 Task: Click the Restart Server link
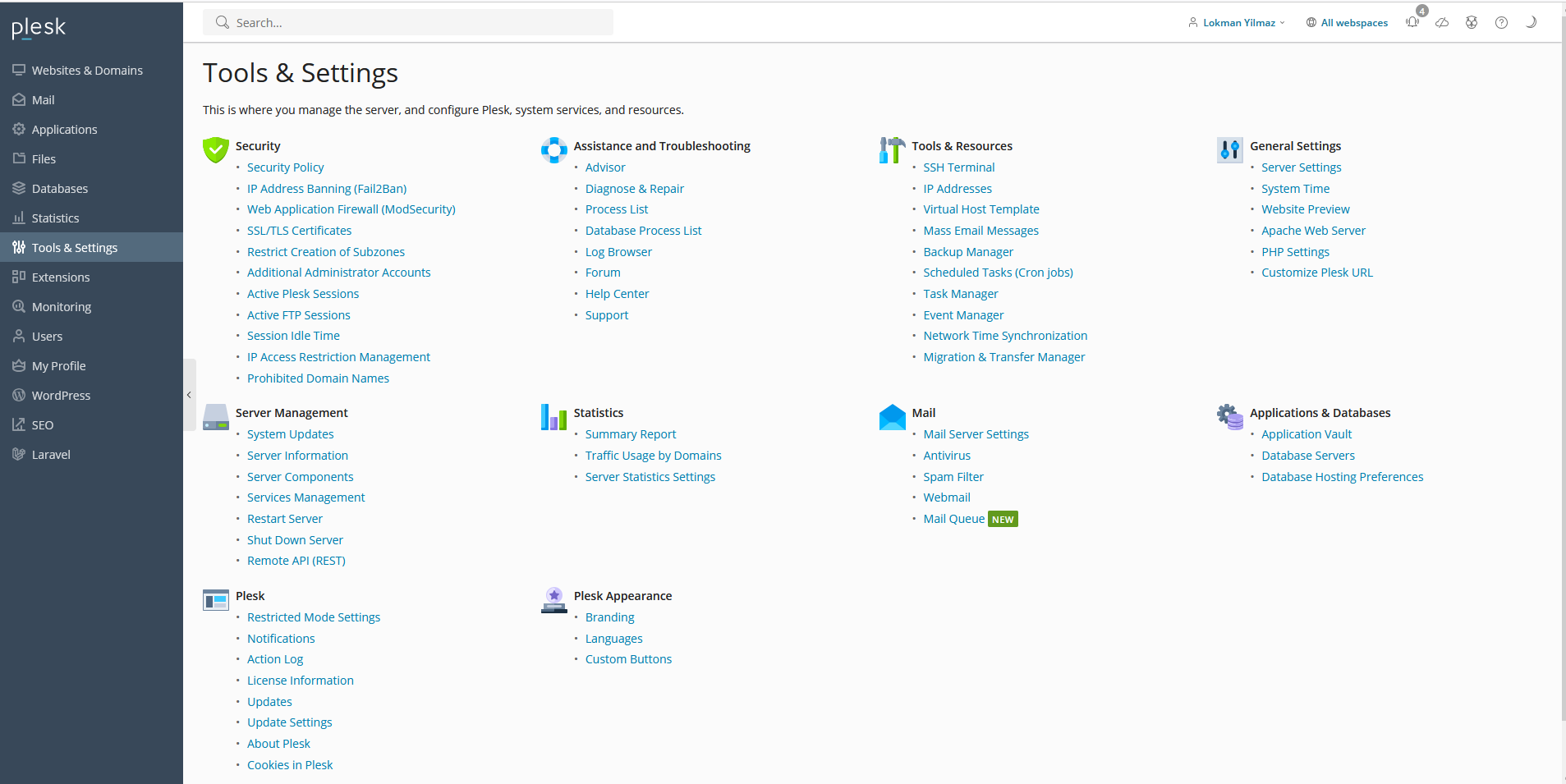(x=285, y=519)
